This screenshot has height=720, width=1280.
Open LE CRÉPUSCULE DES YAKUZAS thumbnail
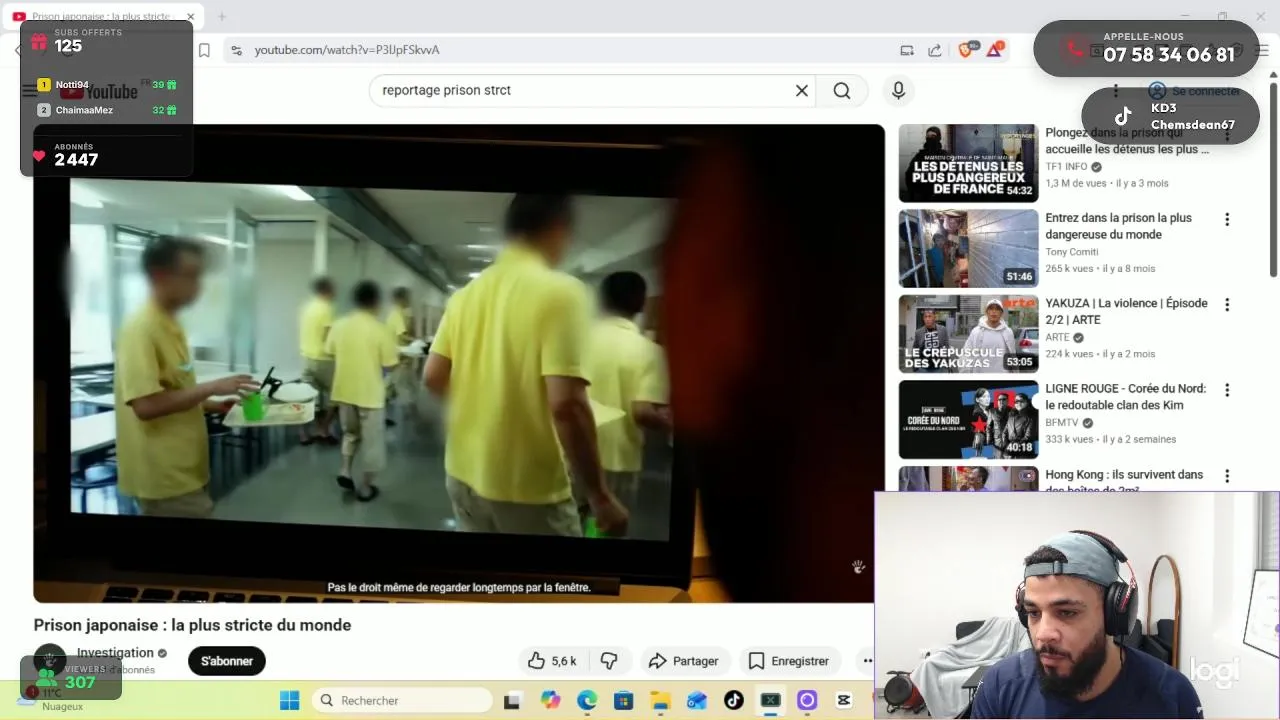[968, 334]
